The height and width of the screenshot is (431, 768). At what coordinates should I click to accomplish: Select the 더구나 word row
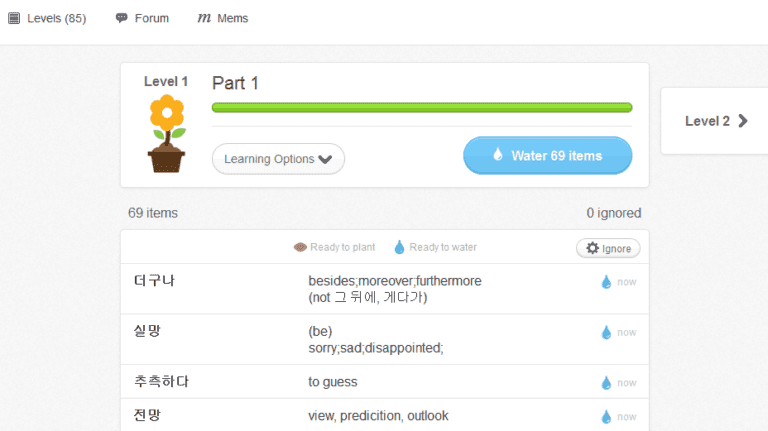pyautogui.click(x=153, y=281)
